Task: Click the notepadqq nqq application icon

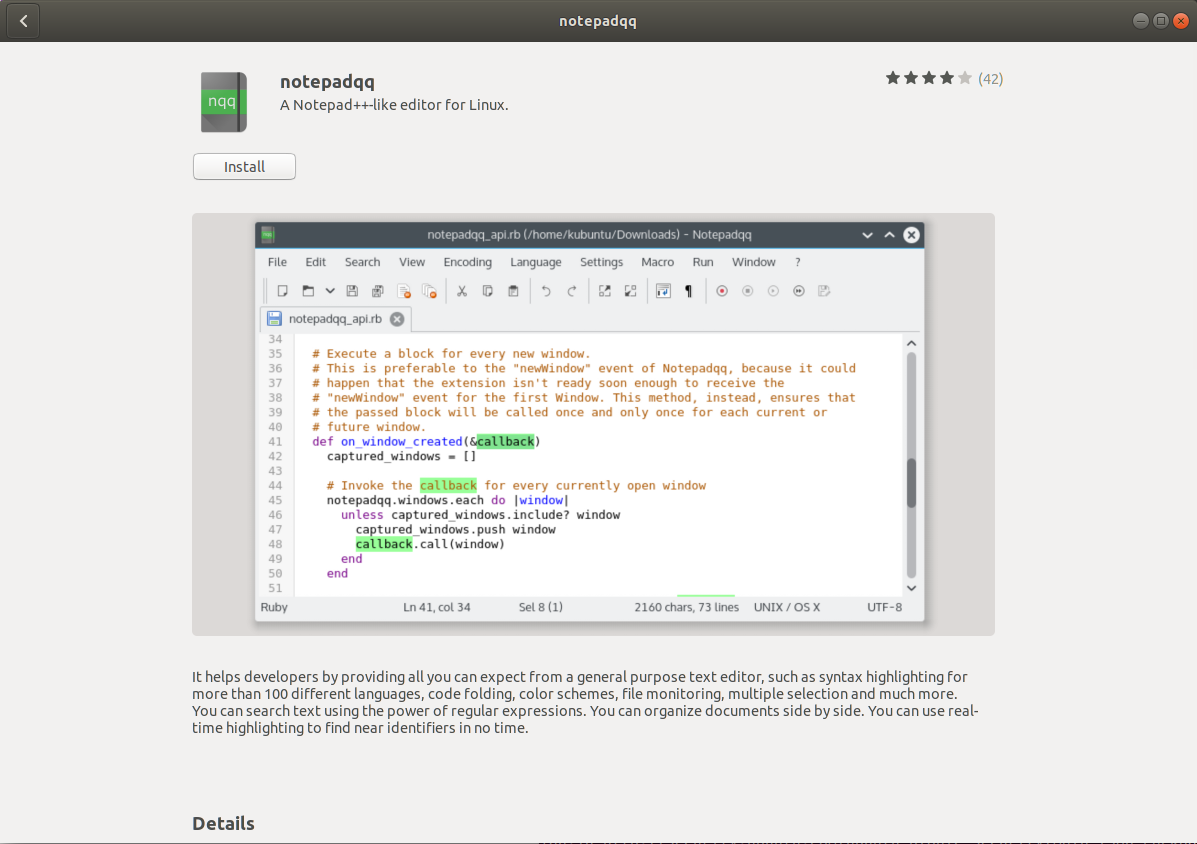Action: (x=224, y=102)
